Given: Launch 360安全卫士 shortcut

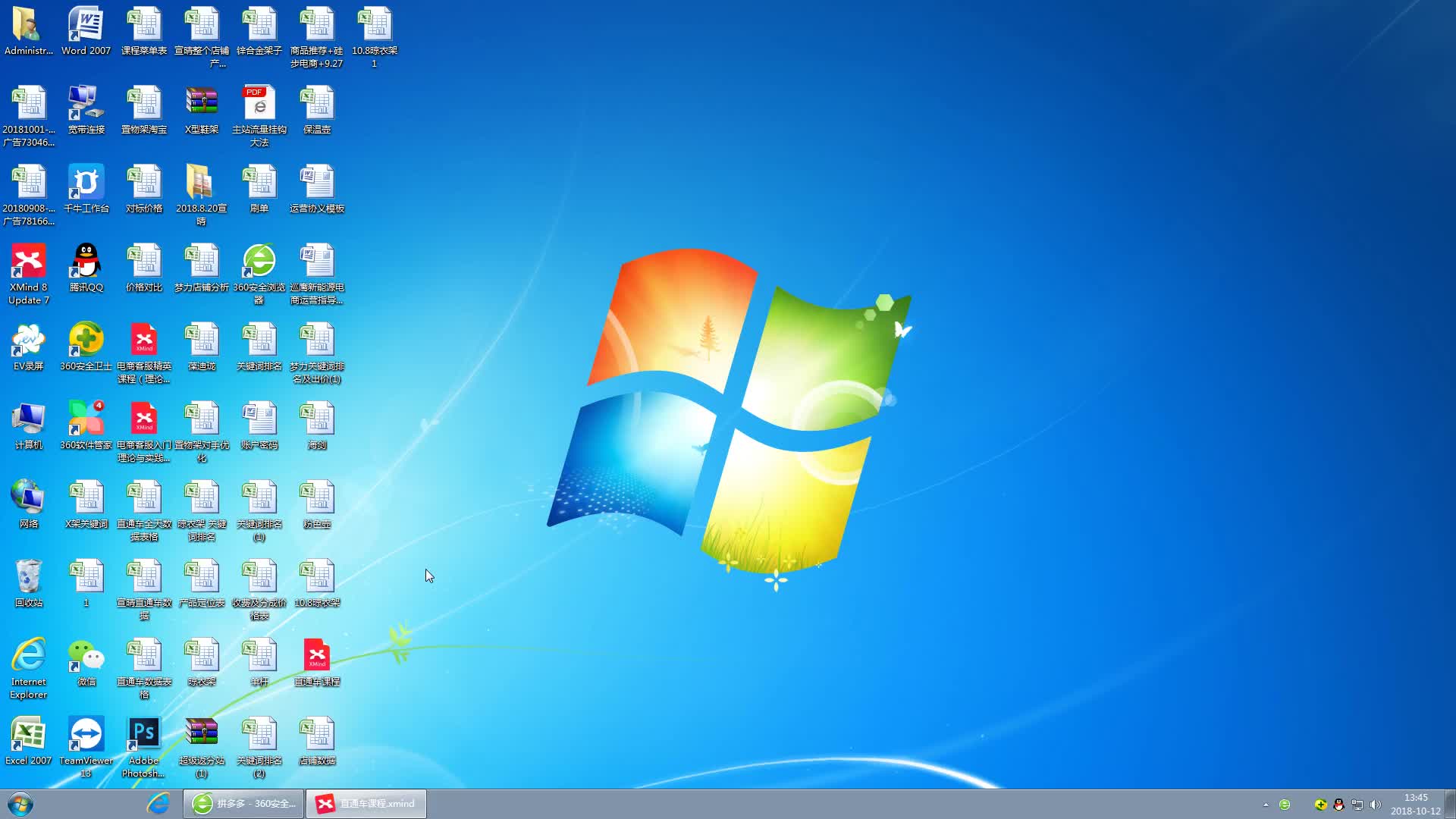Looking at the screenshot, I should pyautogui.click(x=86, y=347).
